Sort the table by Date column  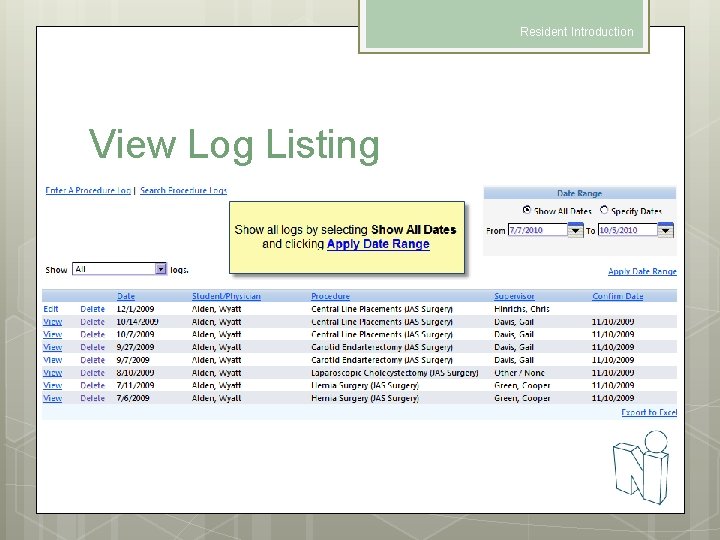(x=126, y=296)
